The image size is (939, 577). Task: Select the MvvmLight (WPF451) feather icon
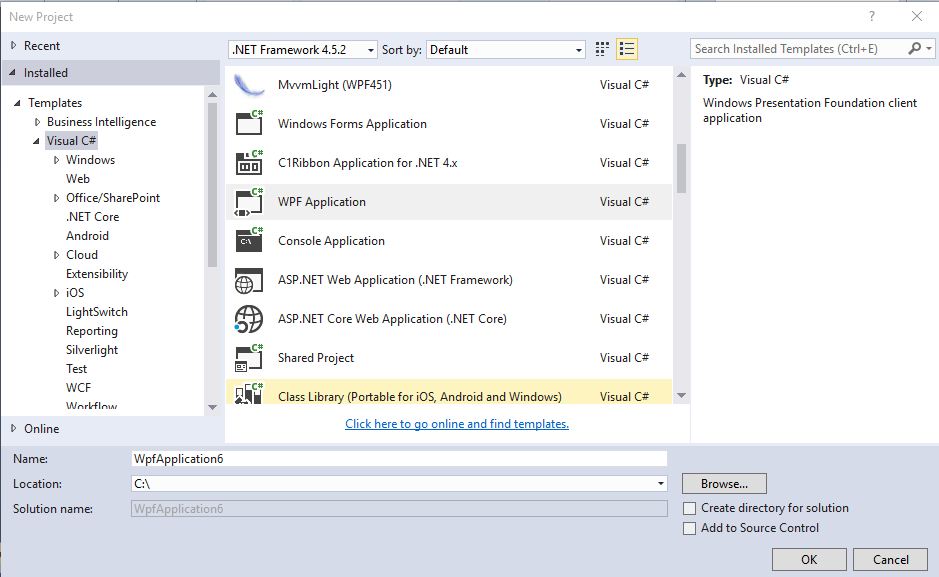pos(249,85)
